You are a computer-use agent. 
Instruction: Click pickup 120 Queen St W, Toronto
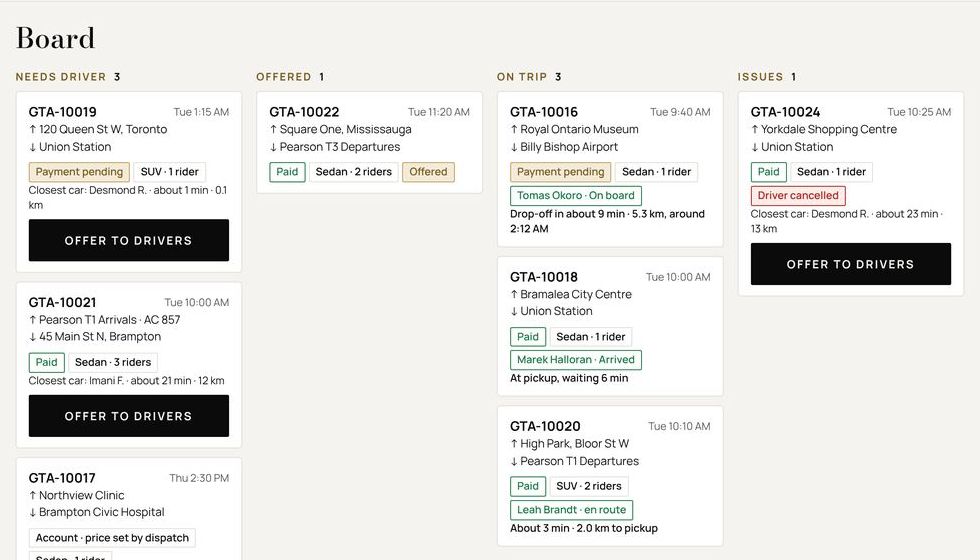click(x=98, y=129)
